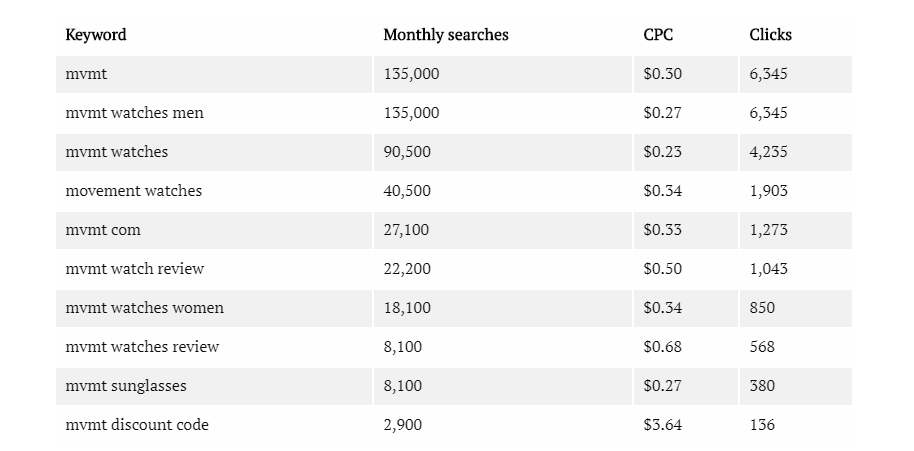This screenshot has width=914, height=451.
Task: Click the Clicks column header
Action: tap(770, 35)
